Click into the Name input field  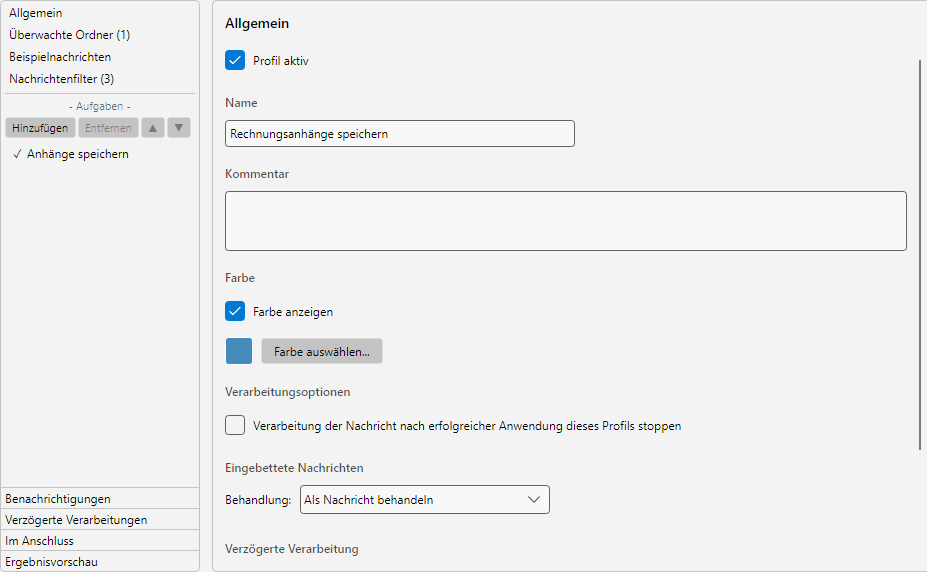tap(400, 134)
